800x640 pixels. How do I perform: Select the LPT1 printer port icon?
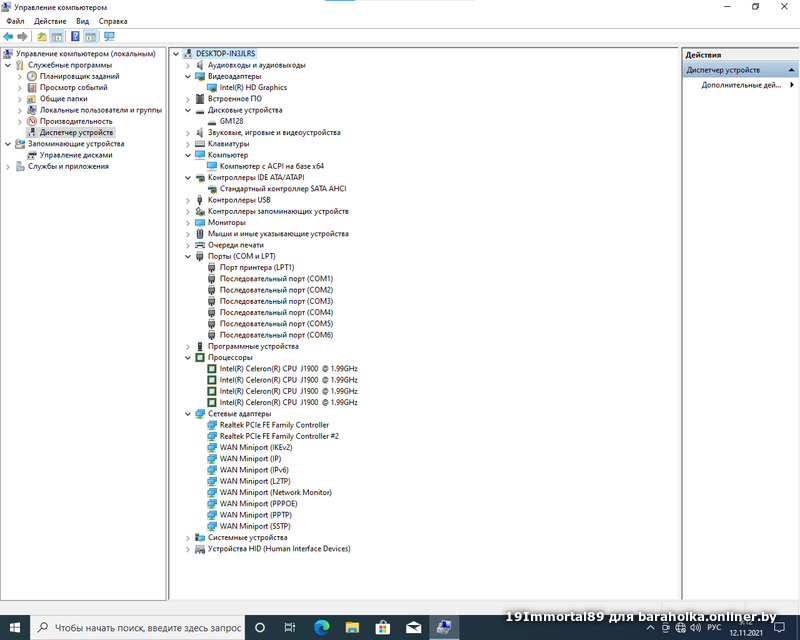(212, 267)
